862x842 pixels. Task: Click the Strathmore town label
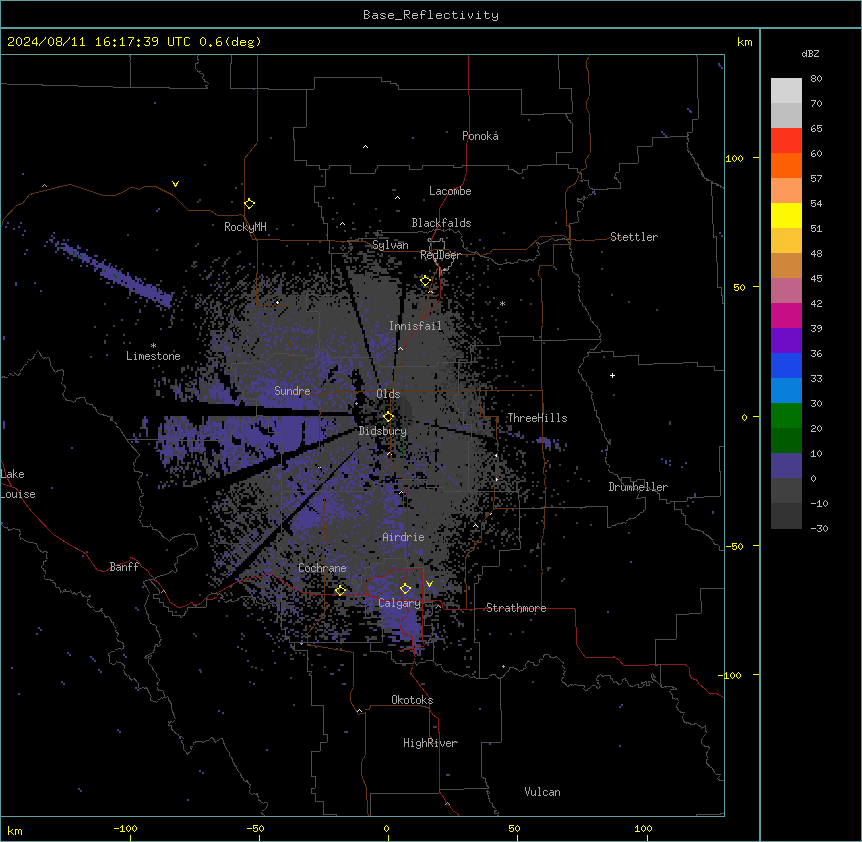[x=516, y=608]
